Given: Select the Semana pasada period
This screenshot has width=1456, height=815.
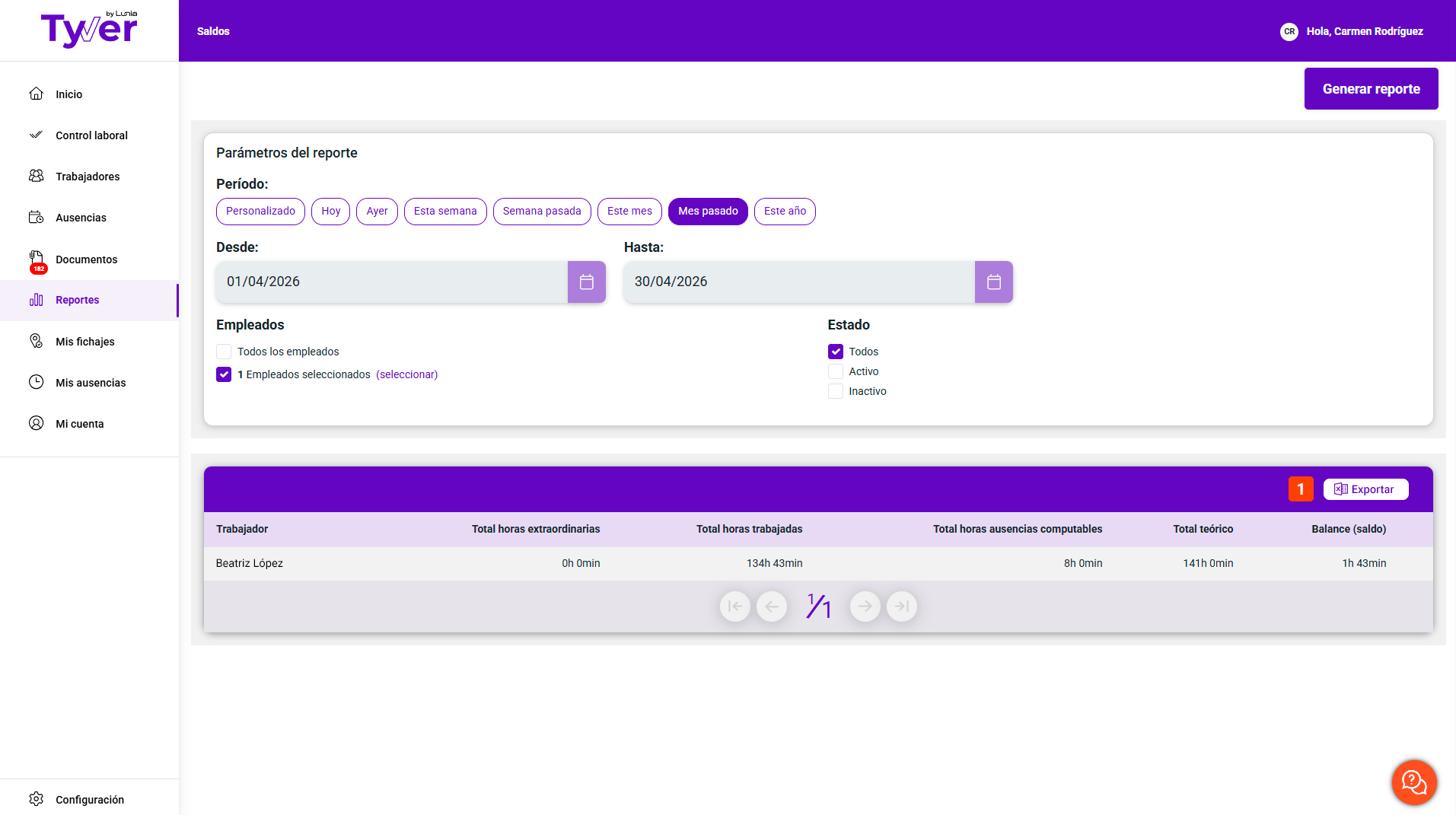Looking at the screenshot, I should pos(542,212).
